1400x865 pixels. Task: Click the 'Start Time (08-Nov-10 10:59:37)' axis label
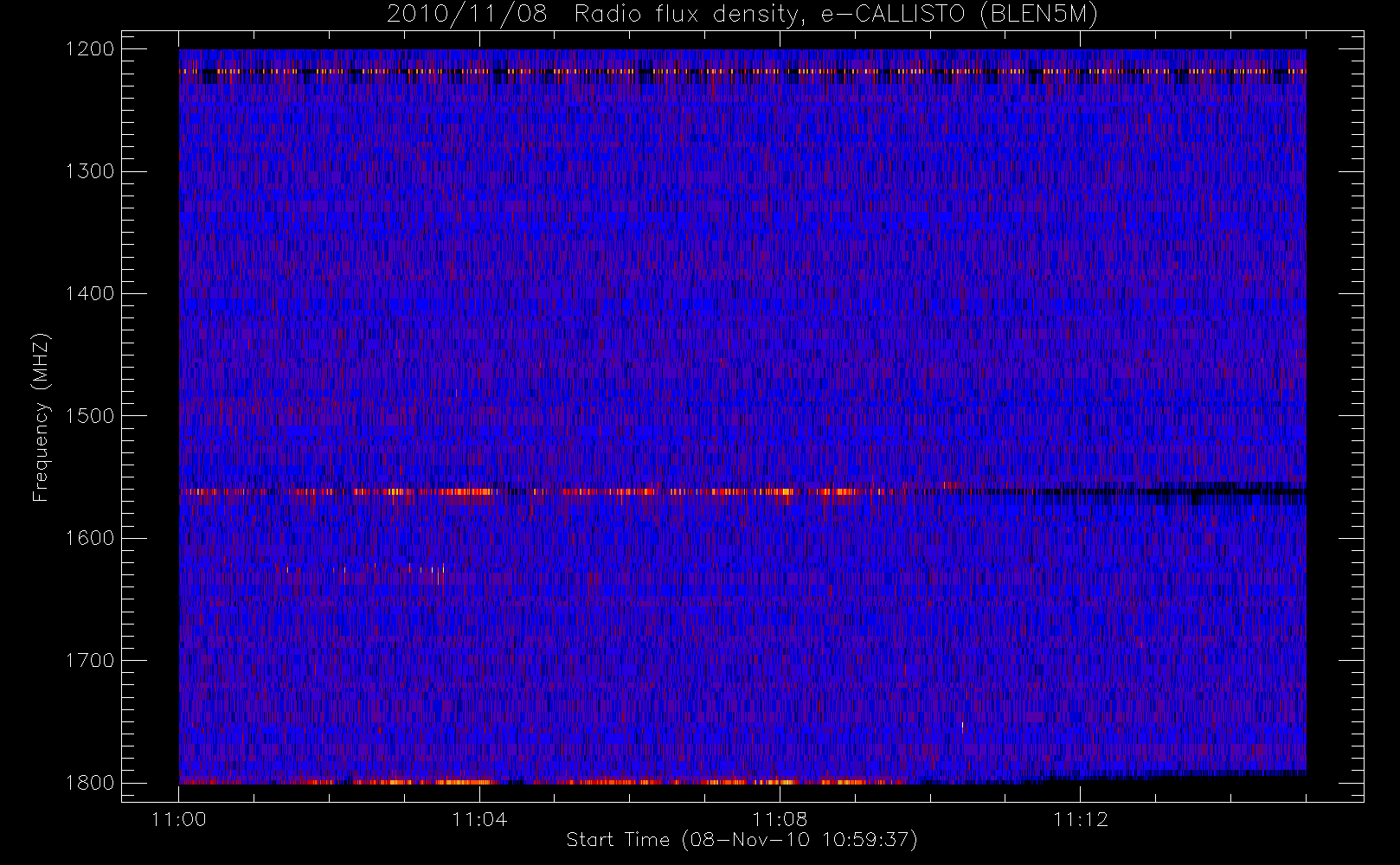(x=742, y=840)
